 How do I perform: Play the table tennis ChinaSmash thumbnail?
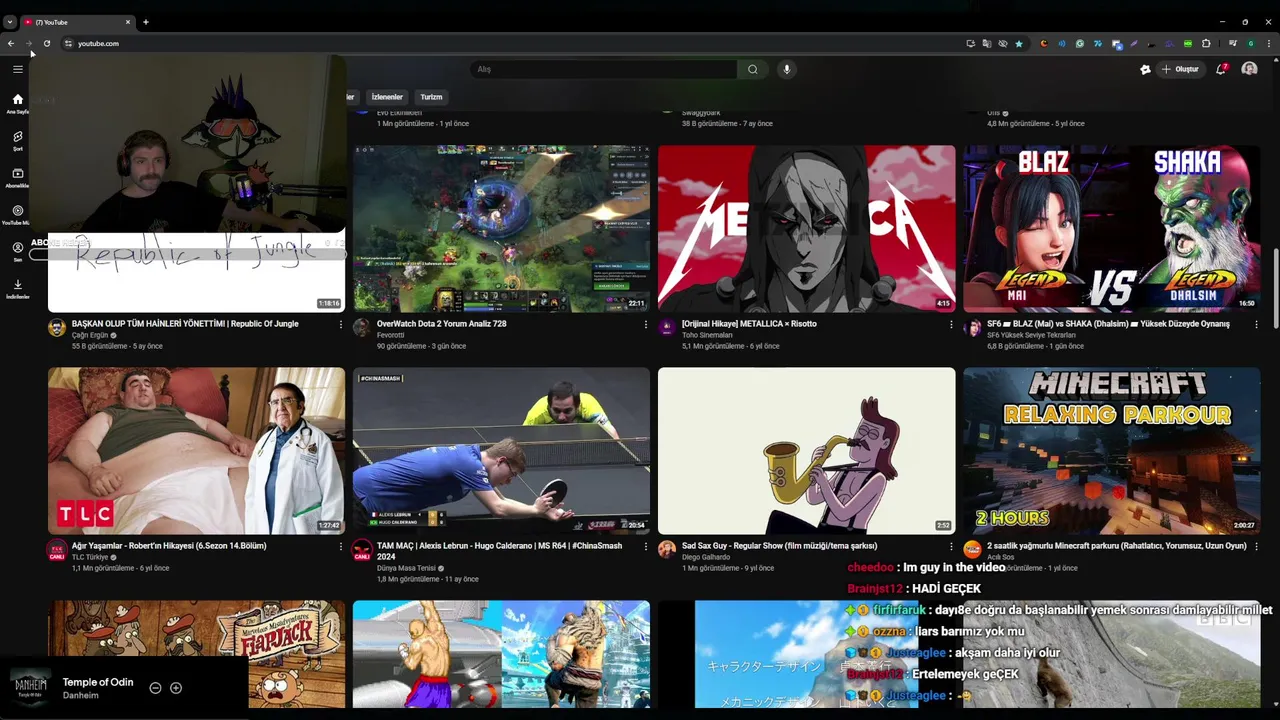pyautogui.click(x=501, y=450)
